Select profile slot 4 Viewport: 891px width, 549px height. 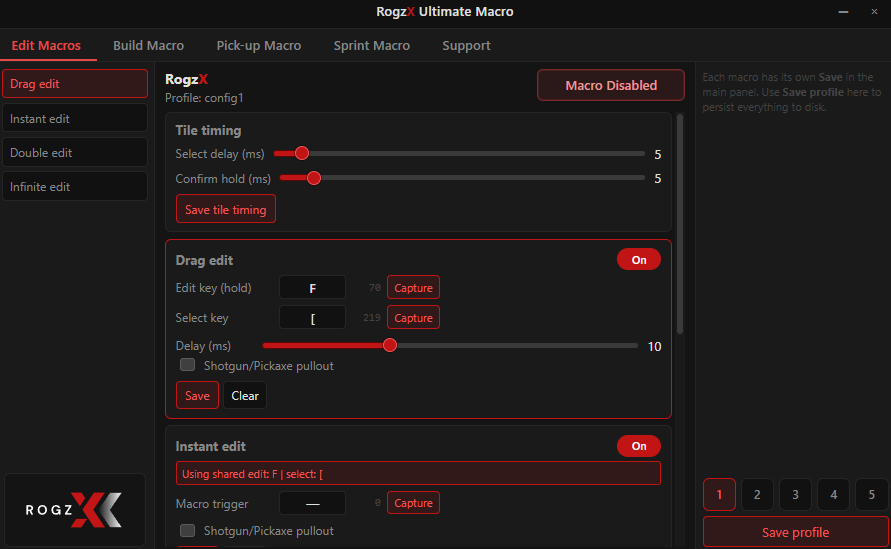[x=834, y=494]
